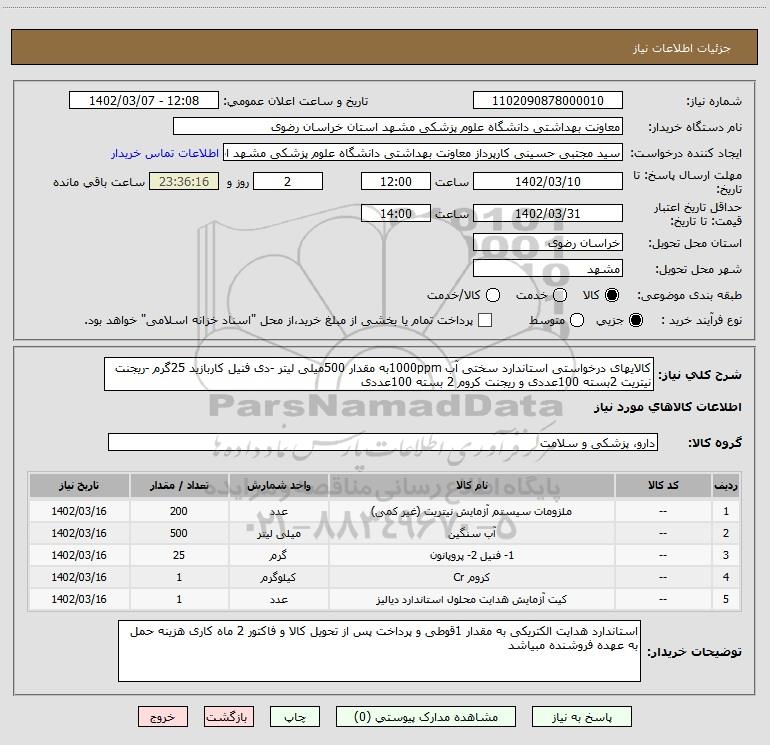Screen dimensions: 770x745
Task: Select item ملزومات سیستم آزمایش نیتریت
Action: 471,511
